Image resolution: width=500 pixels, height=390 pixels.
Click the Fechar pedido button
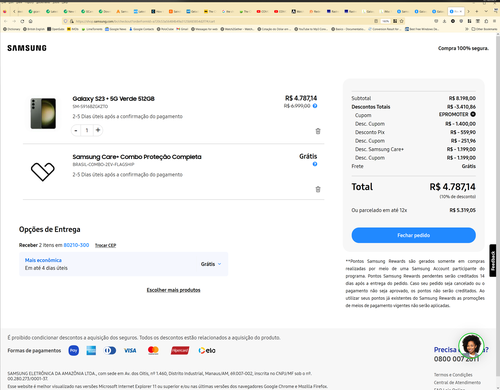point(413,235)
